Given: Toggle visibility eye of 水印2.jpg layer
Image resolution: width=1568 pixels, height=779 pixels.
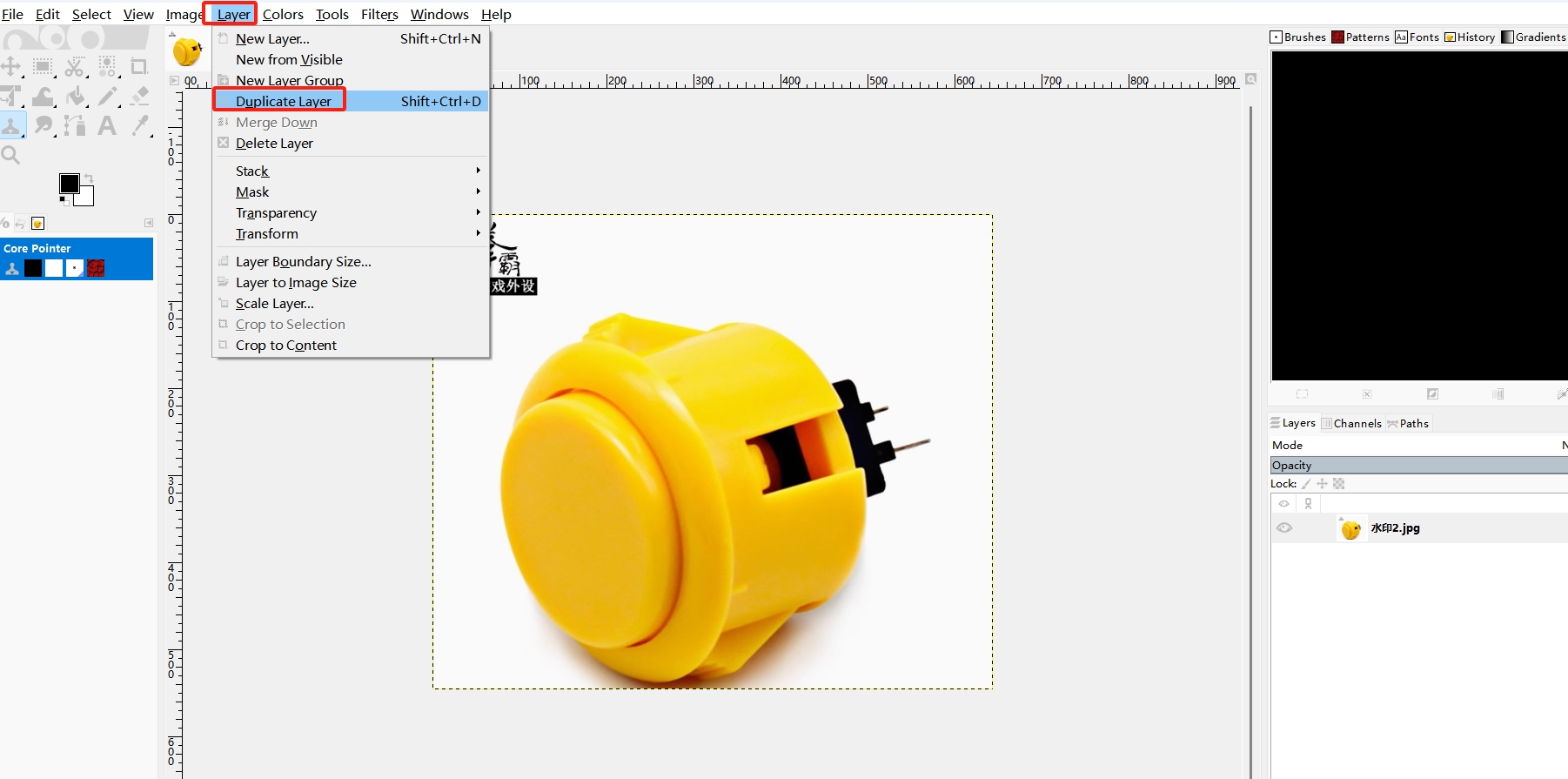Looking at the screenshot, I should 1284,528.
